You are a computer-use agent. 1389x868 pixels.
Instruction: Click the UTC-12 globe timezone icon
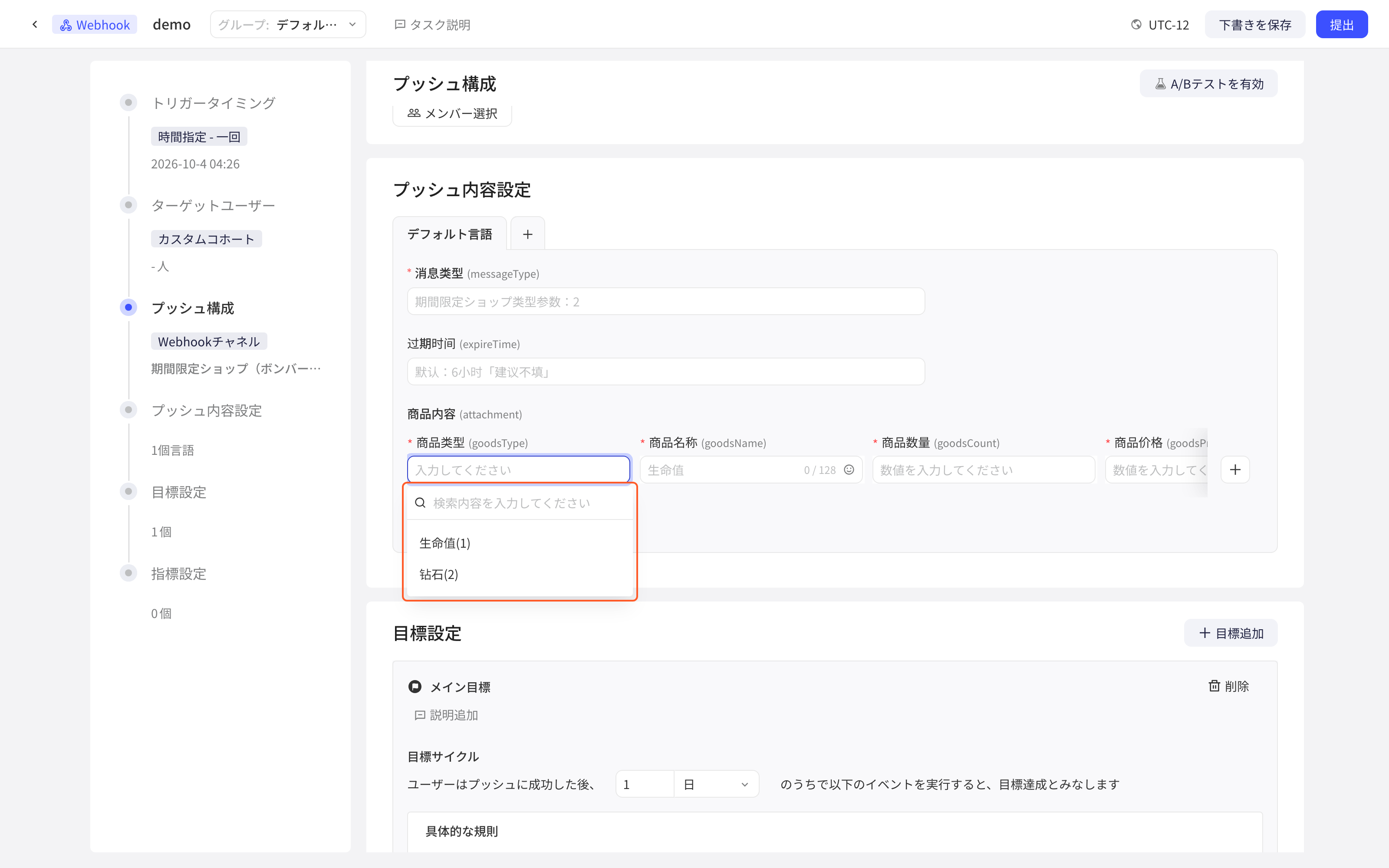click(x=1136, y=25)
